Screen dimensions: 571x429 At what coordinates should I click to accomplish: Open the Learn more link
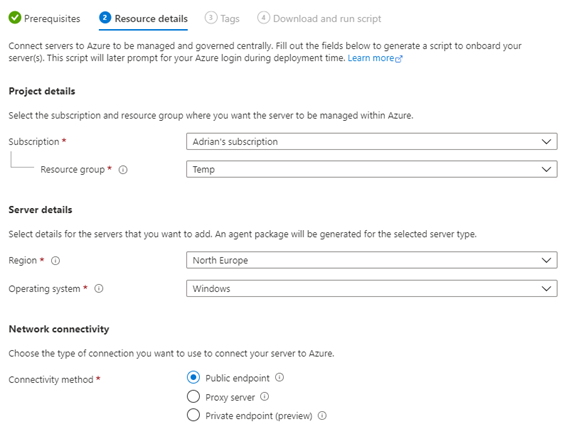pyautogui.click(x=375, y=58)
